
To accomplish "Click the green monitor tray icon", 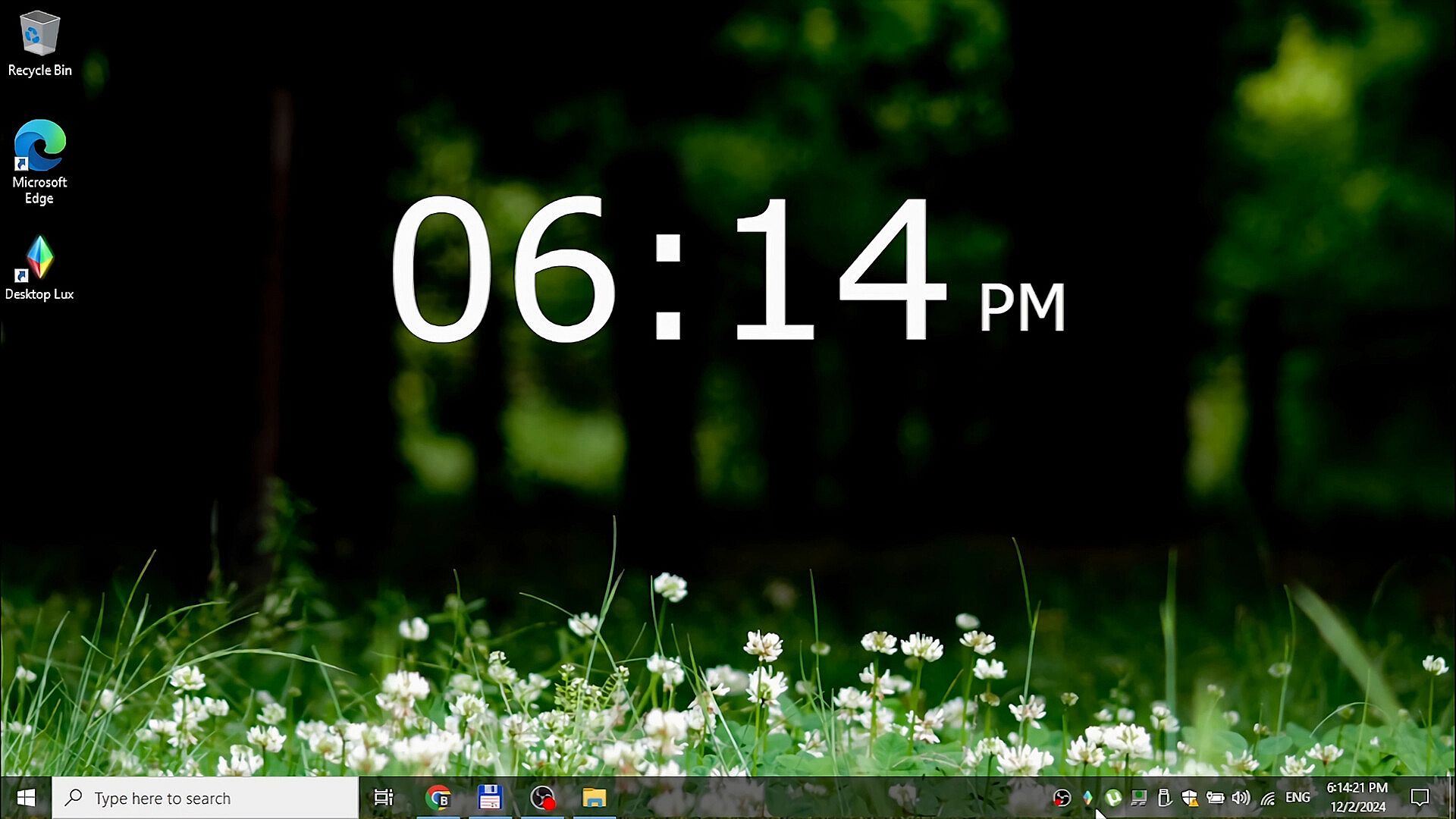I will (1138, 798).
